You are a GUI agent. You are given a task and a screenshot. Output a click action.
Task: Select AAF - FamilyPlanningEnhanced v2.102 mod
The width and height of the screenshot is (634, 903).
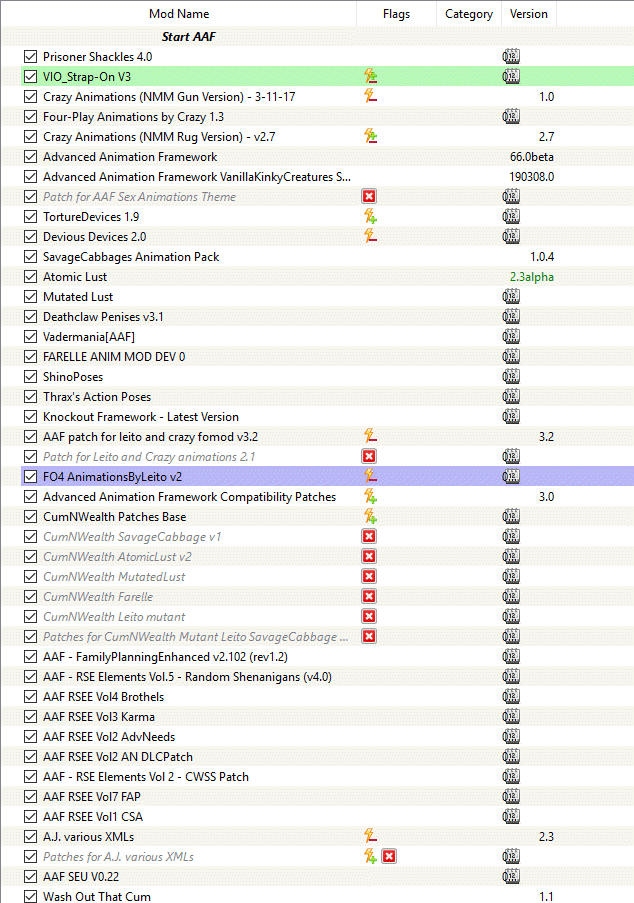coord(165,657)
